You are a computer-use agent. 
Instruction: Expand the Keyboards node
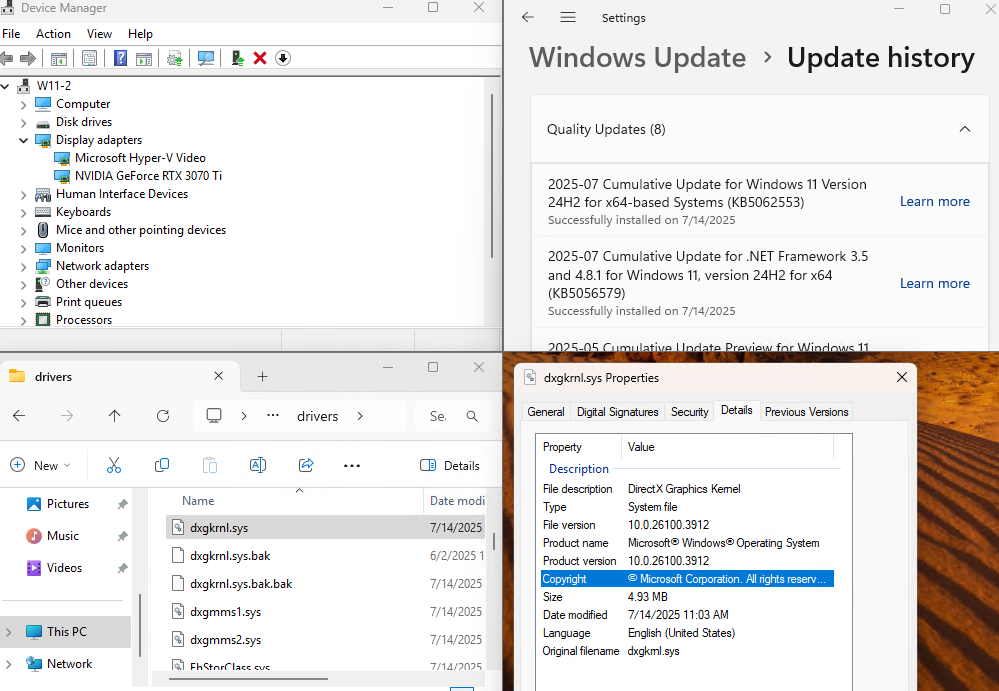coord(24,213)
